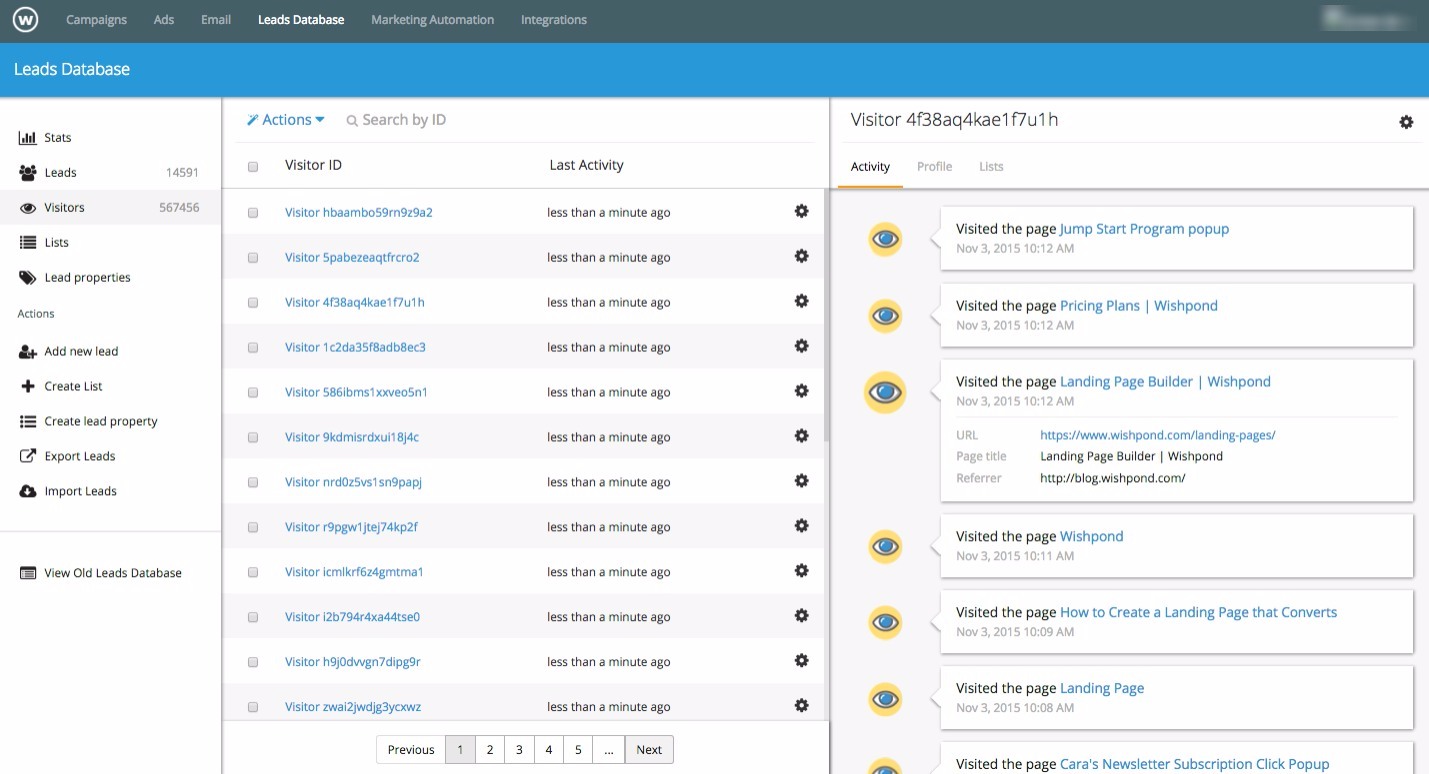Open gear menu for Visitor hbaambo59rn9z9a2

(801, 211)
